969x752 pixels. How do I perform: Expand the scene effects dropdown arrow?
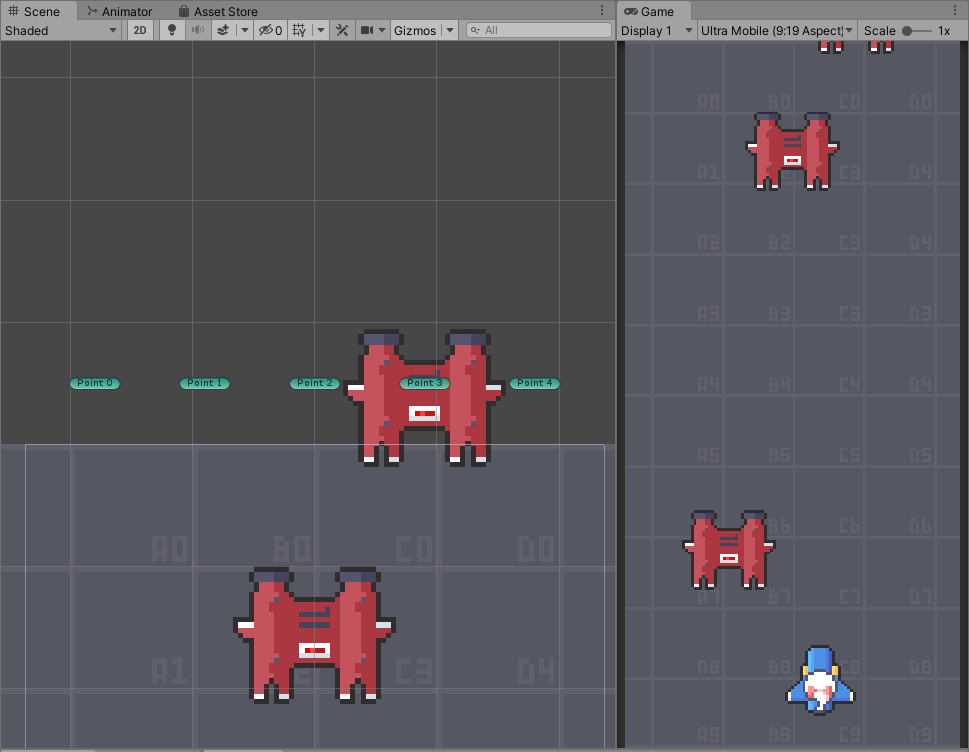point(245,30)
